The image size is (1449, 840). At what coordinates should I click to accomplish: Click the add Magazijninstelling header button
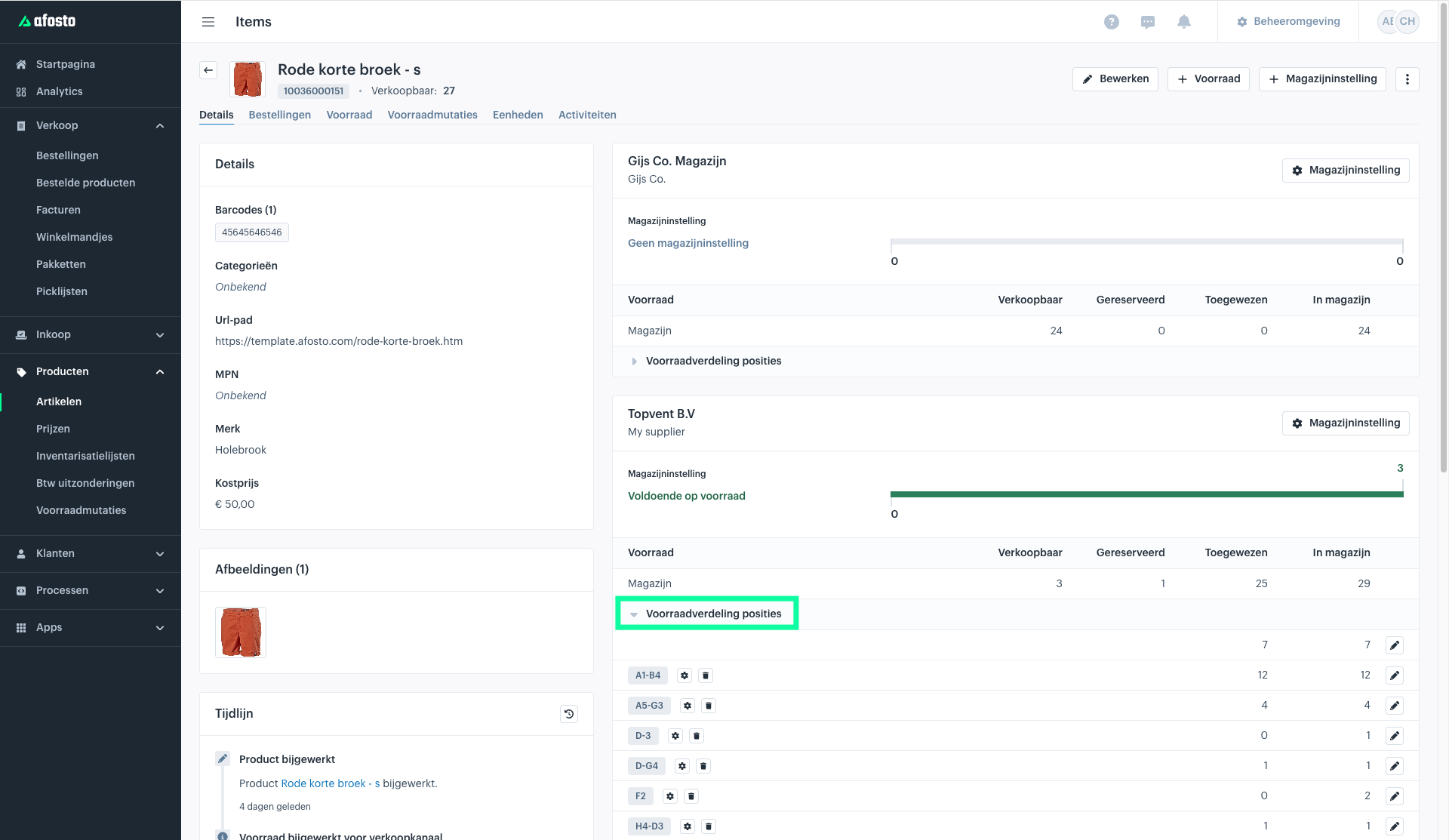pyautogui.click(x=1322, y=79)
